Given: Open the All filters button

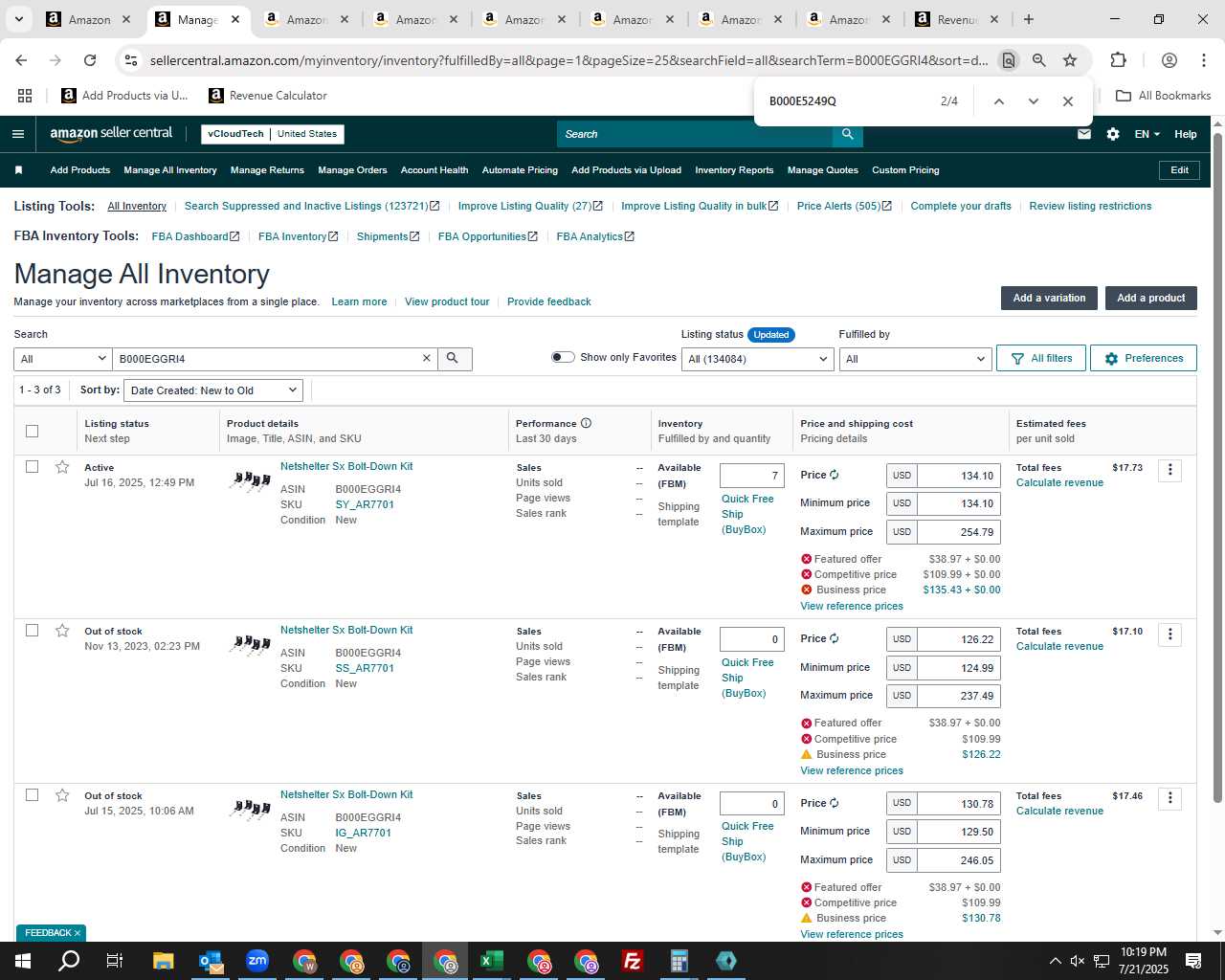Looking at the screenshot, I should click(x=1041, y=358).
